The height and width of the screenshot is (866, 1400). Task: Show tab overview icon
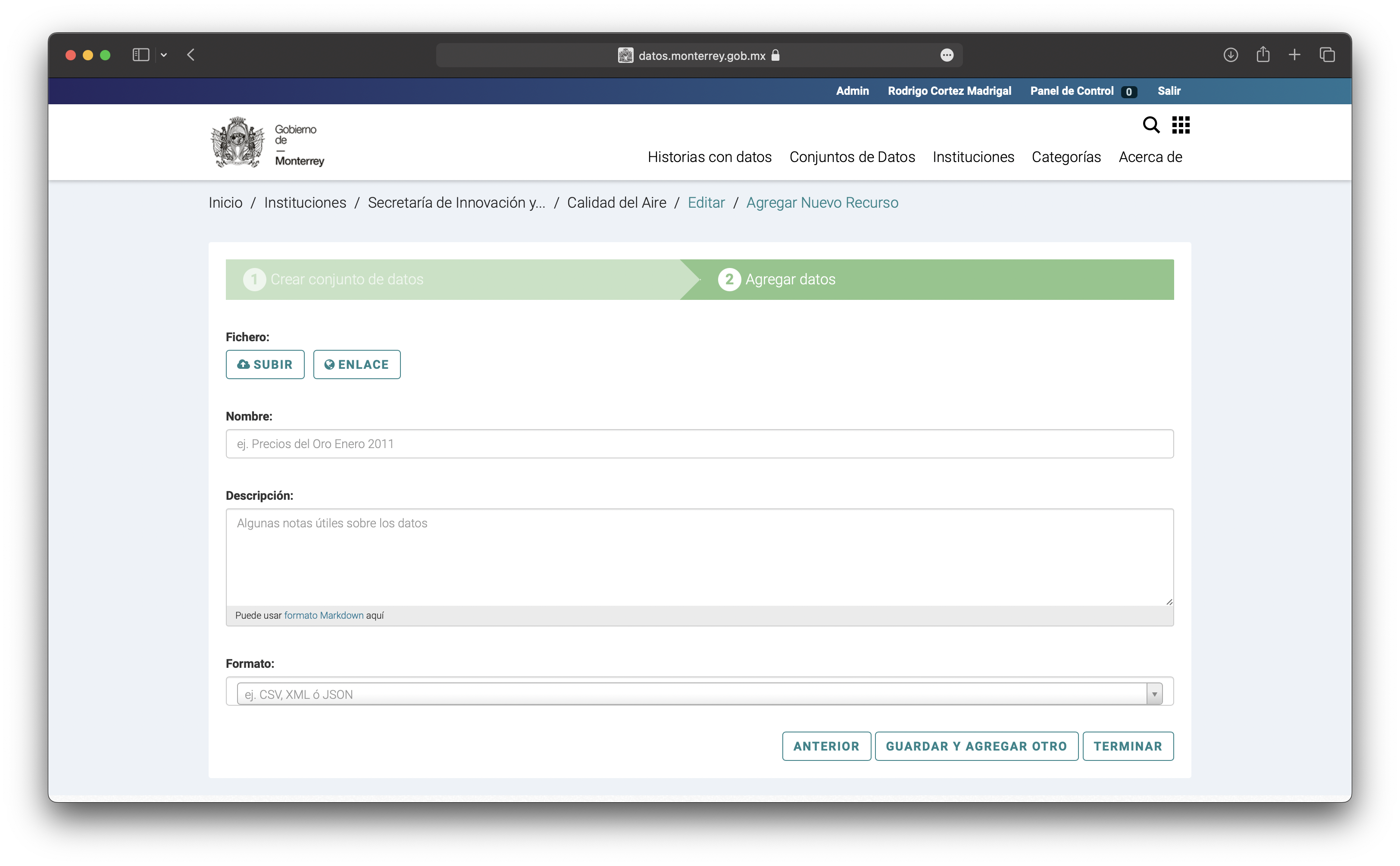click(1327, 55)
